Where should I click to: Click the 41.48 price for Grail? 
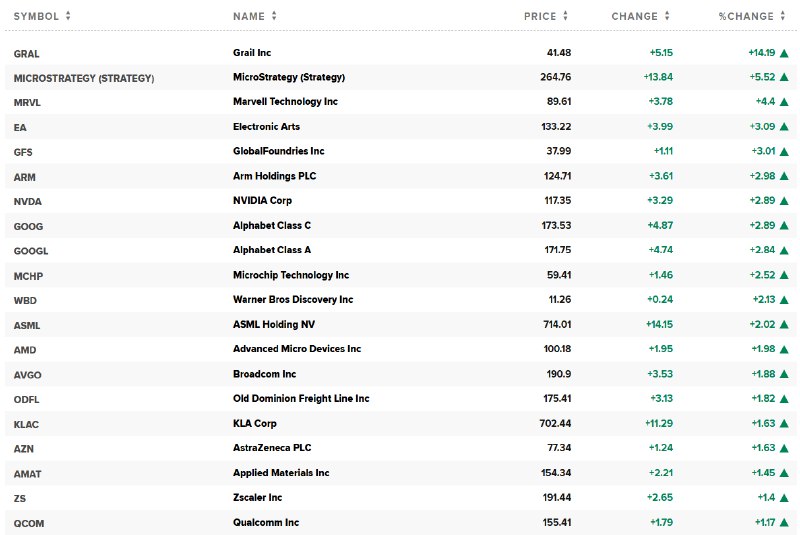click(x=559, y=53)
